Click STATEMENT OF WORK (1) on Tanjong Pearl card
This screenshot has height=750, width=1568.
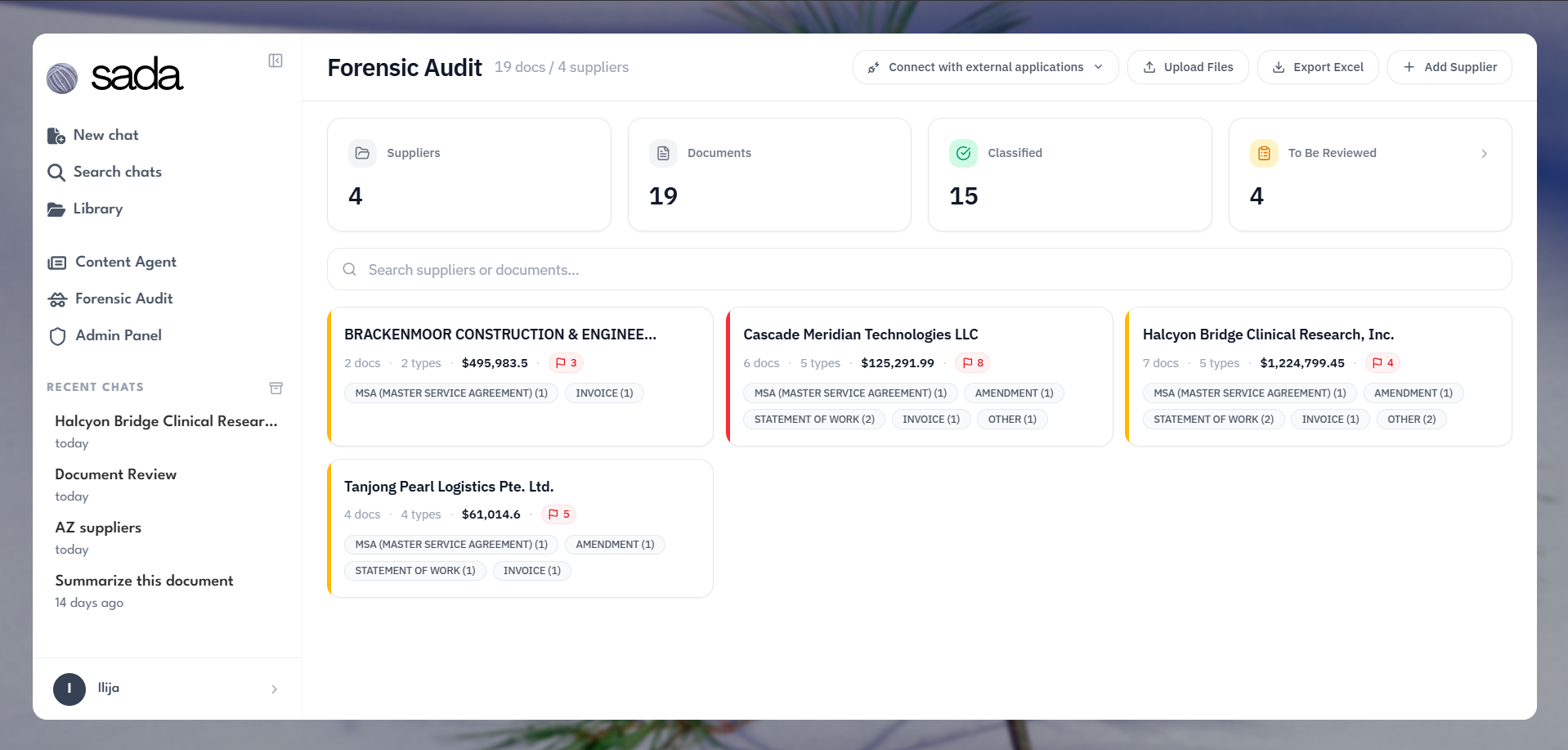415,571
